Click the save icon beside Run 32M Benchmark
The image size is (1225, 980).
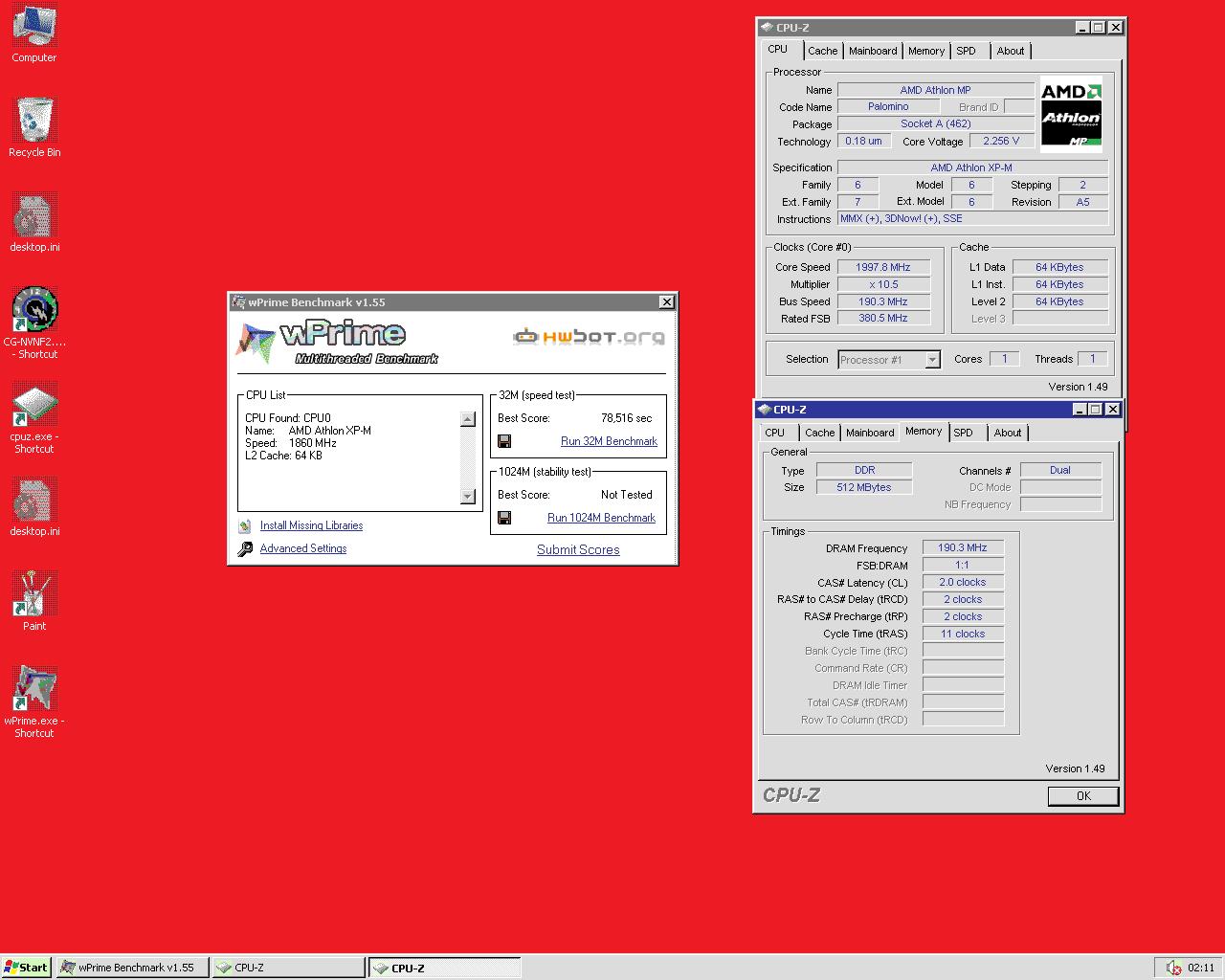pyautogui.click(x=504, y=441)
